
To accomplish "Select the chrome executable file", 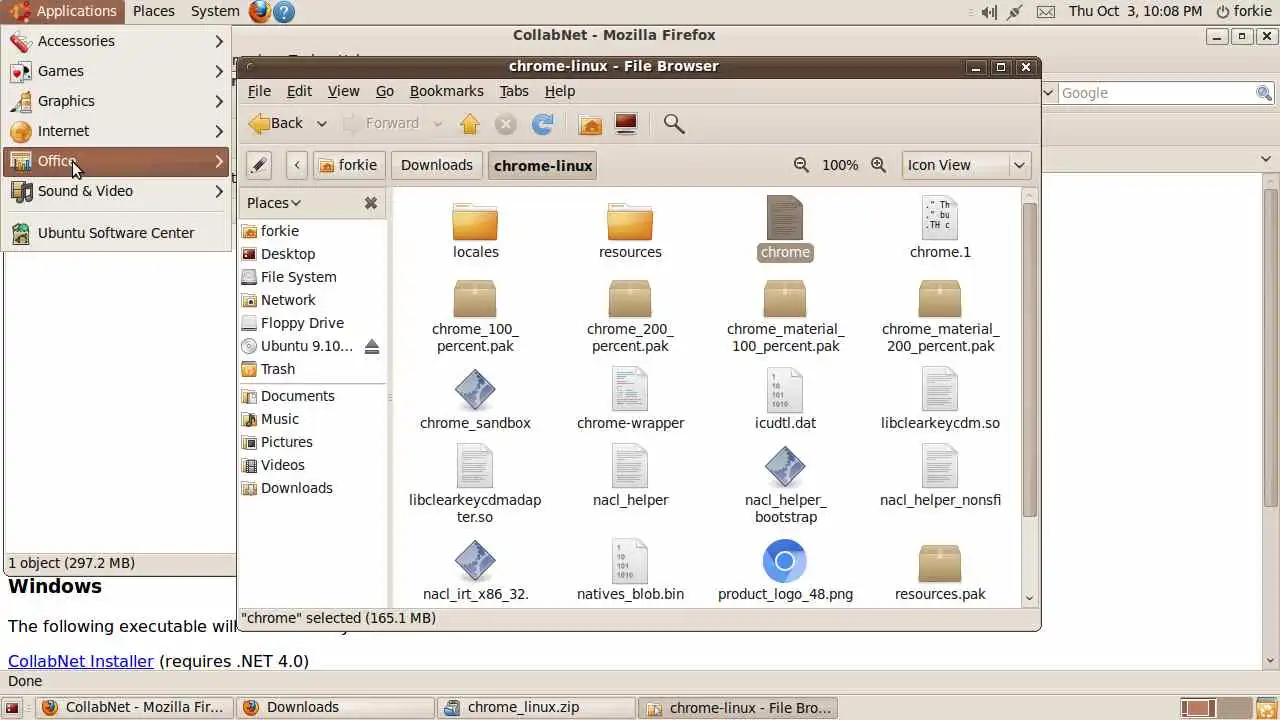I will (x=785, y=229).
